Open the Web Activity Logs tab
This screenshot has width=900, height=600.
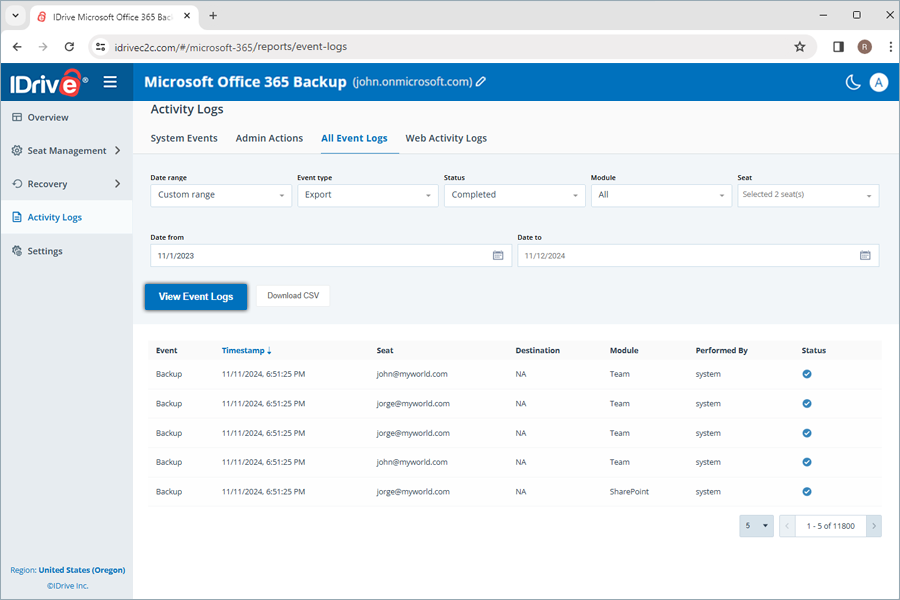(x=446, y=138)
